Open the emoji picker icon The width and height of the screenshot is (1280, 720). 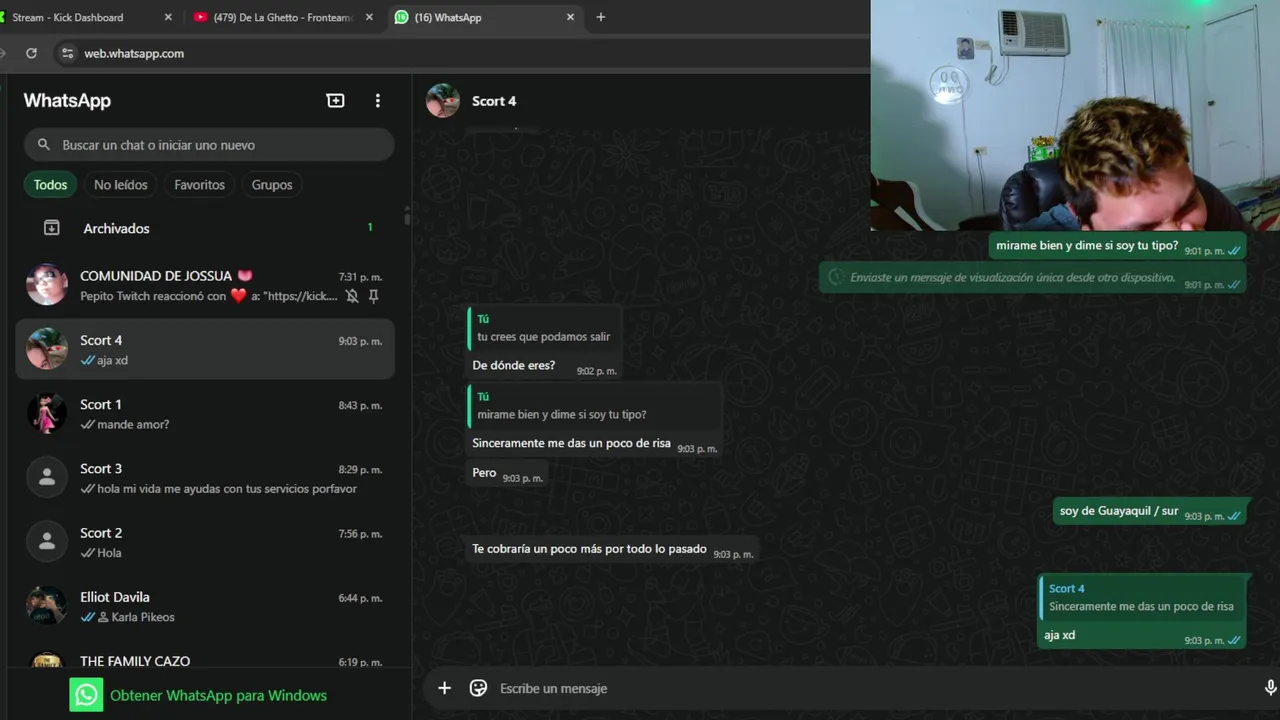(478, 688)
